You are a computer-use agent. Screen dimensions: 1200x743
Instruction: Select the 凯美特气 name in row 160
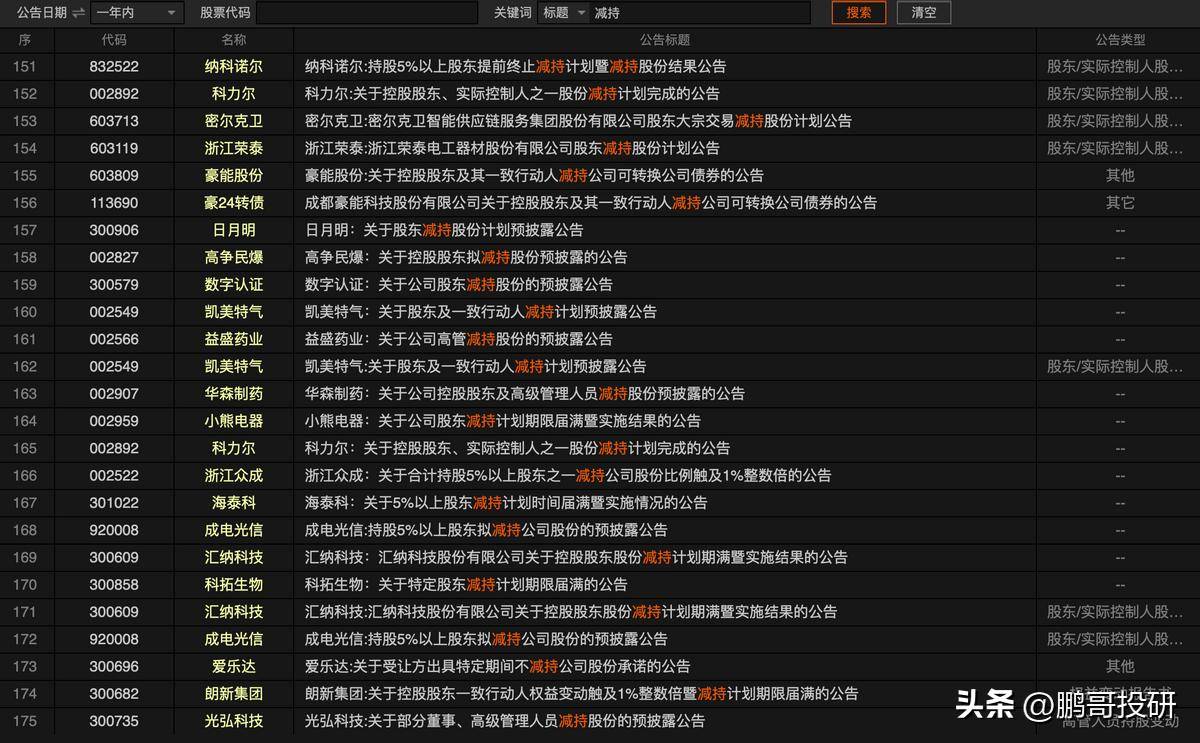click(x=233, y=311)
